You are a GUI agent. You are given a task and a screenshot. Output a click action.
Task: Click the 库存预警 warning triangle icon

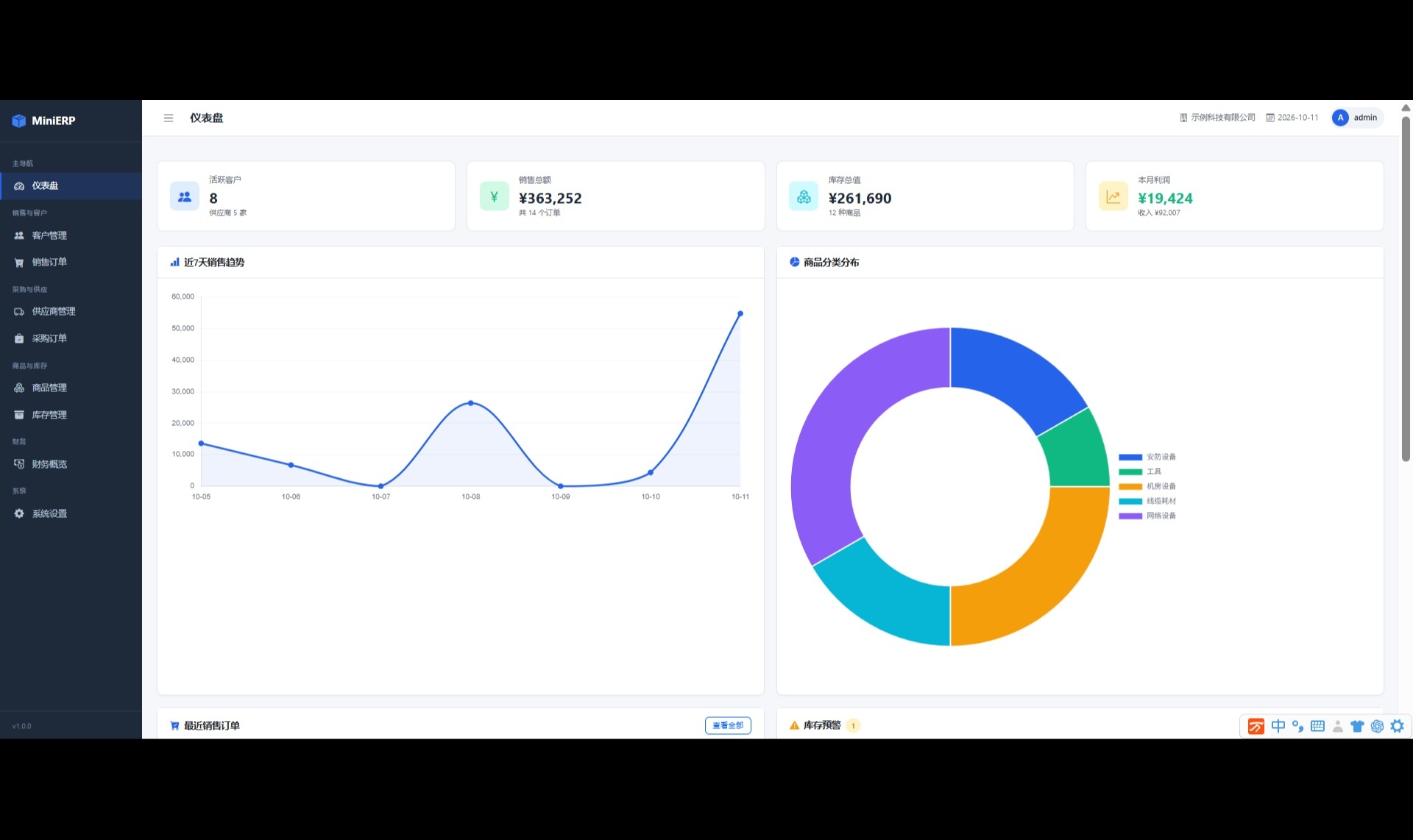pyautogui.click(x=794, y=725)
